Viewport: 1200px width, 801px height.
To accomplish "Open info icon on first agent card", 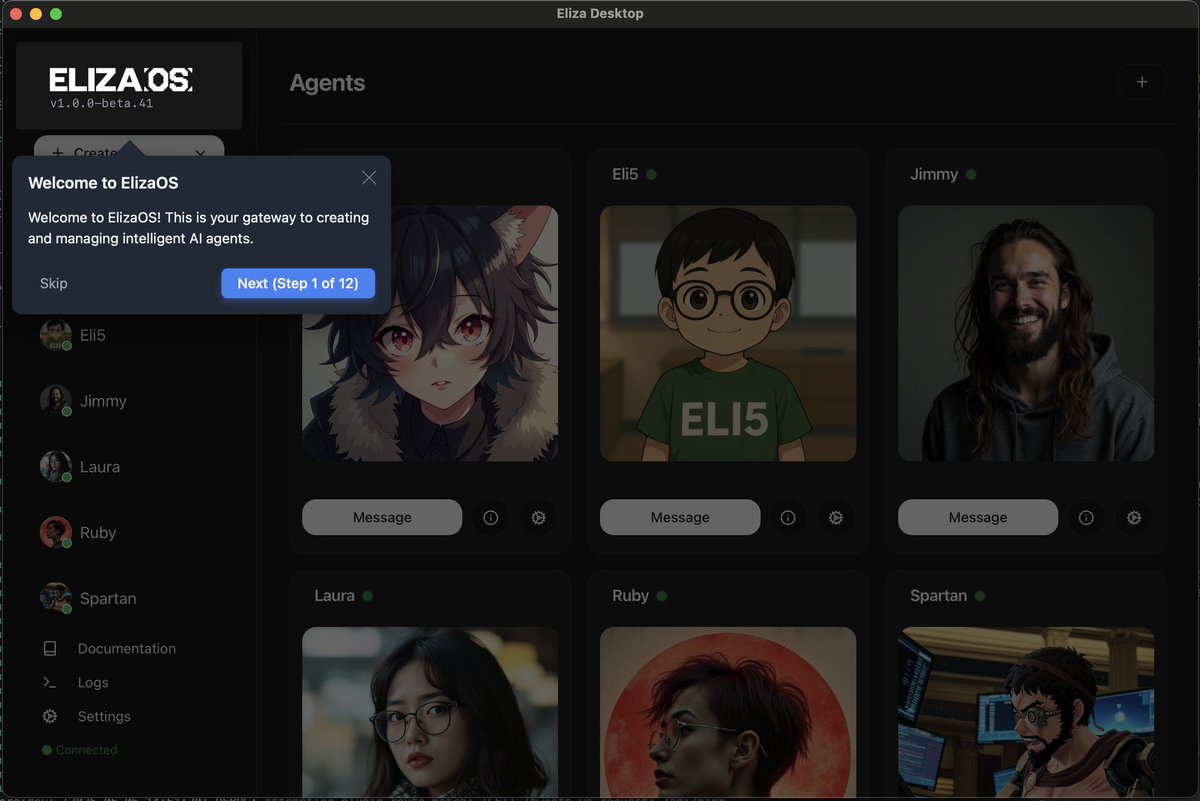I will (x=490, y=518).
